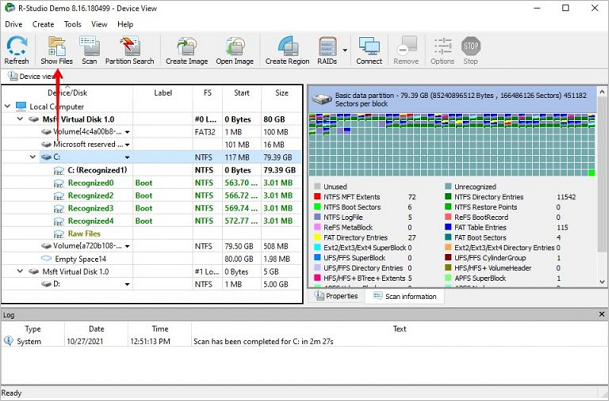Screen dimensions: 609x401
Task: Click the bright green block in disk map
Action: tap(592, 173)
